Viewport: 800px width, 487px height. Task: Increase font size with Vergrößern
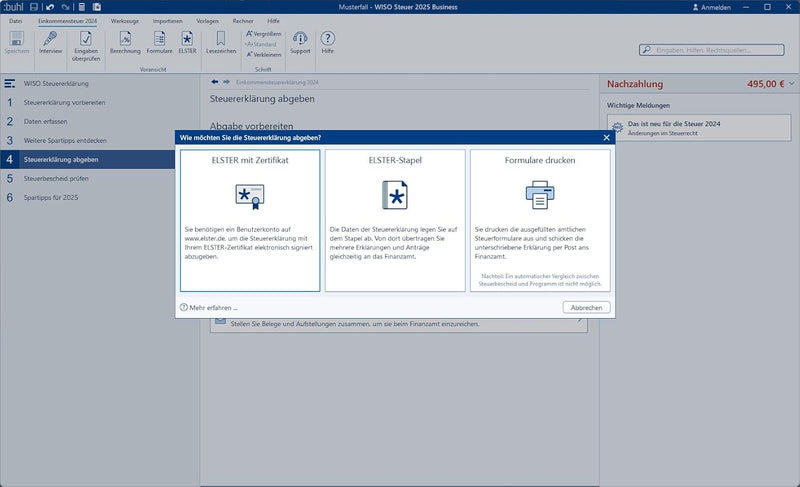[x=263, y=34]
